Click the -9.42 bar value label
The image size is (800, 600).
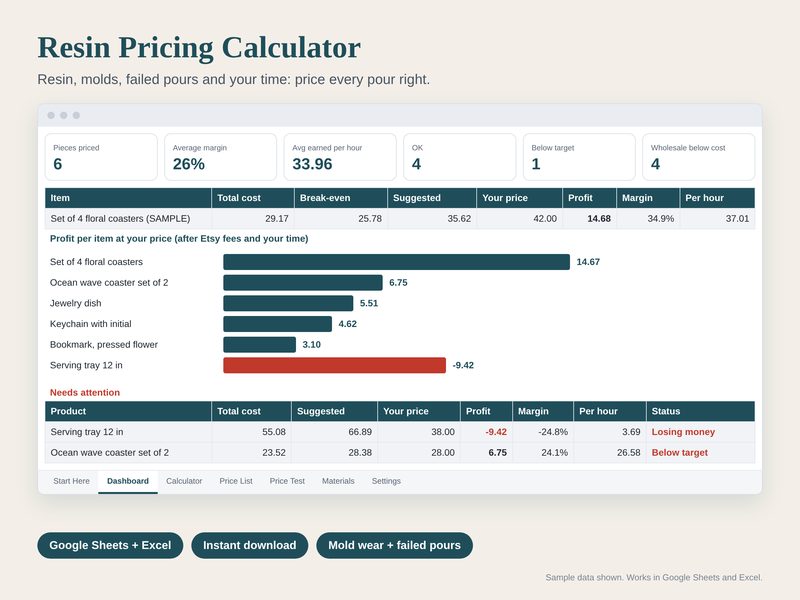[x=463, y=365]
